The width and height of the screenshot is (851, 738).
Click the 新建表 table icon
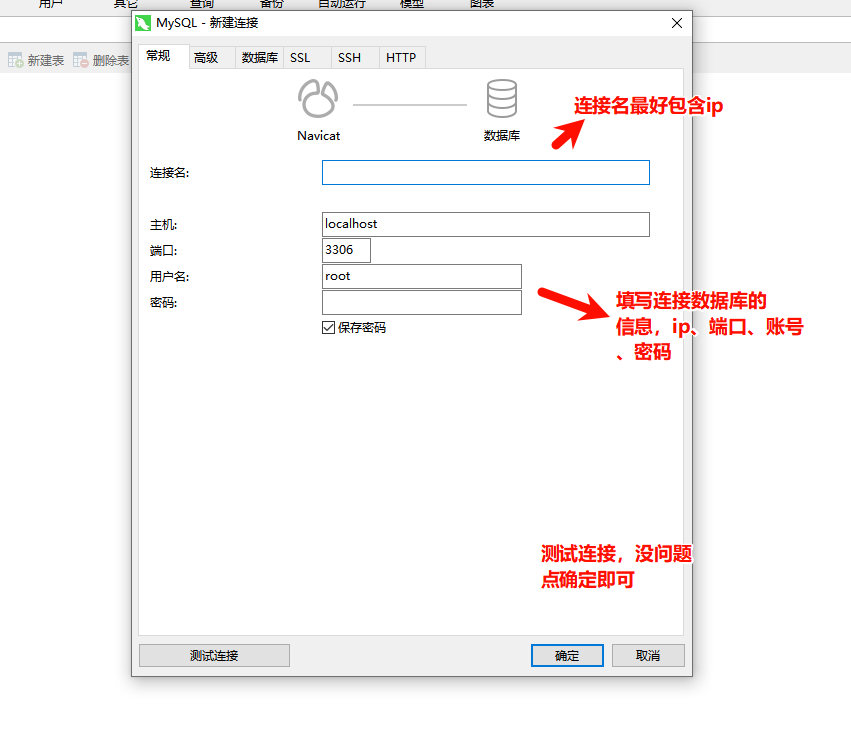click(x=15, y=60)
